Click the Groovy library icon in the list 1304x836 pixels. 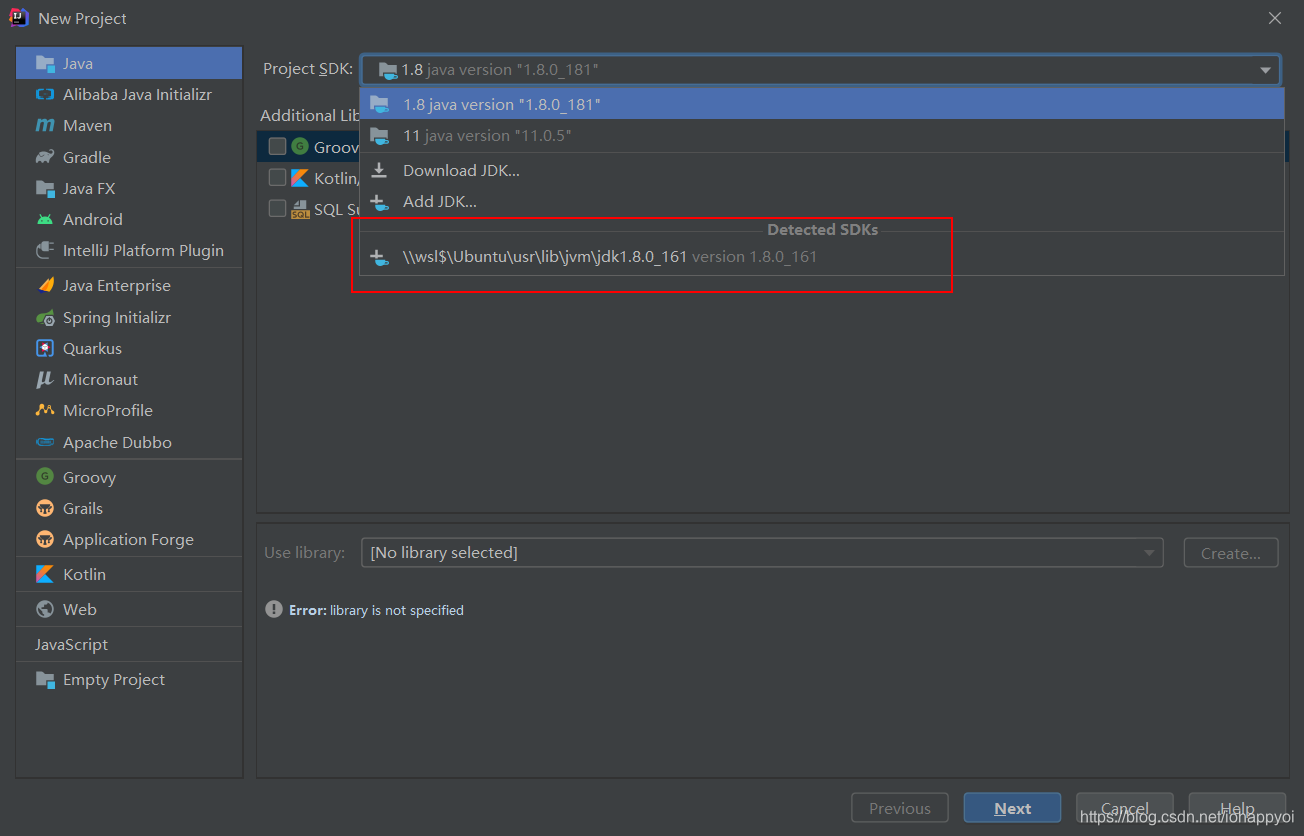point(299,147)
